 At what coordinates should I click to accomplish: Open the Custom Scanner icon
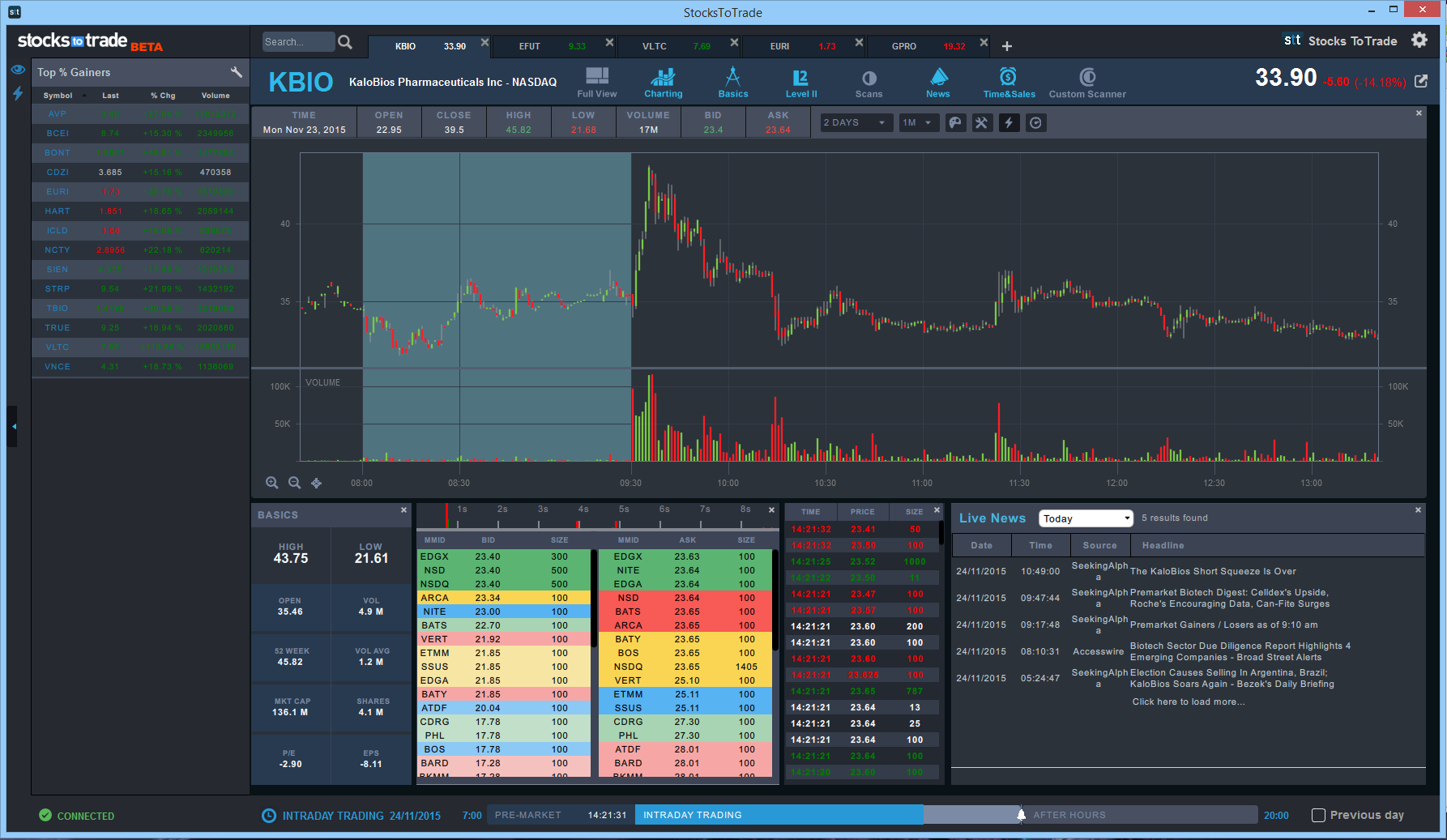[1087, 83]
